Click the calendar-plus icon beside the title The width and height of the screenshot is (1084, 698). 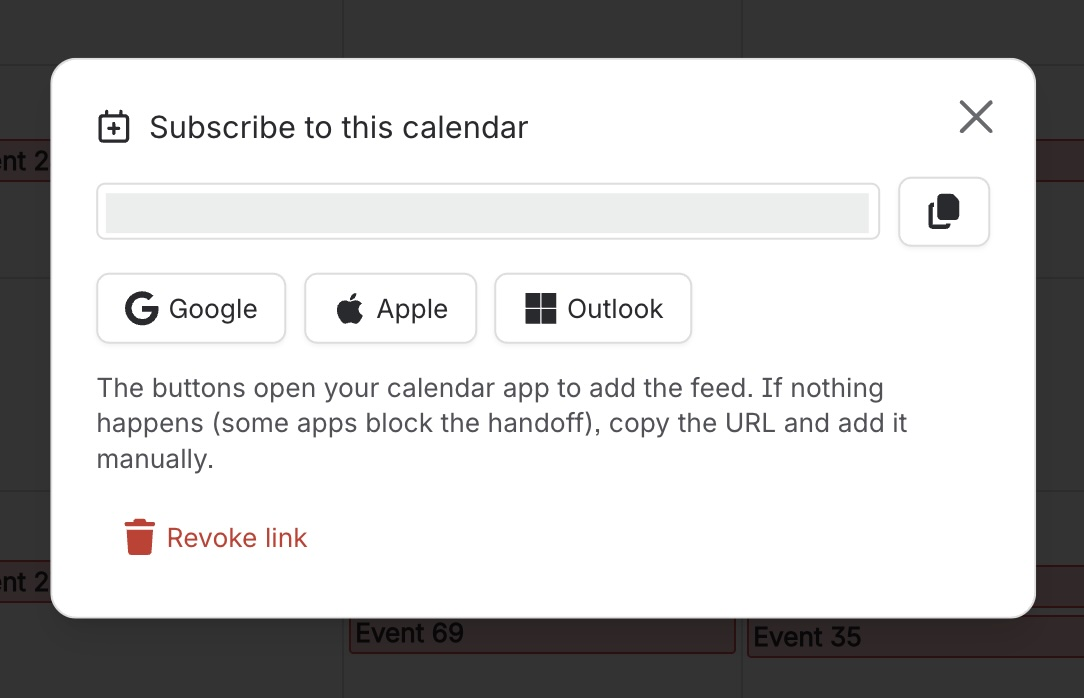[x=113, y=127]
